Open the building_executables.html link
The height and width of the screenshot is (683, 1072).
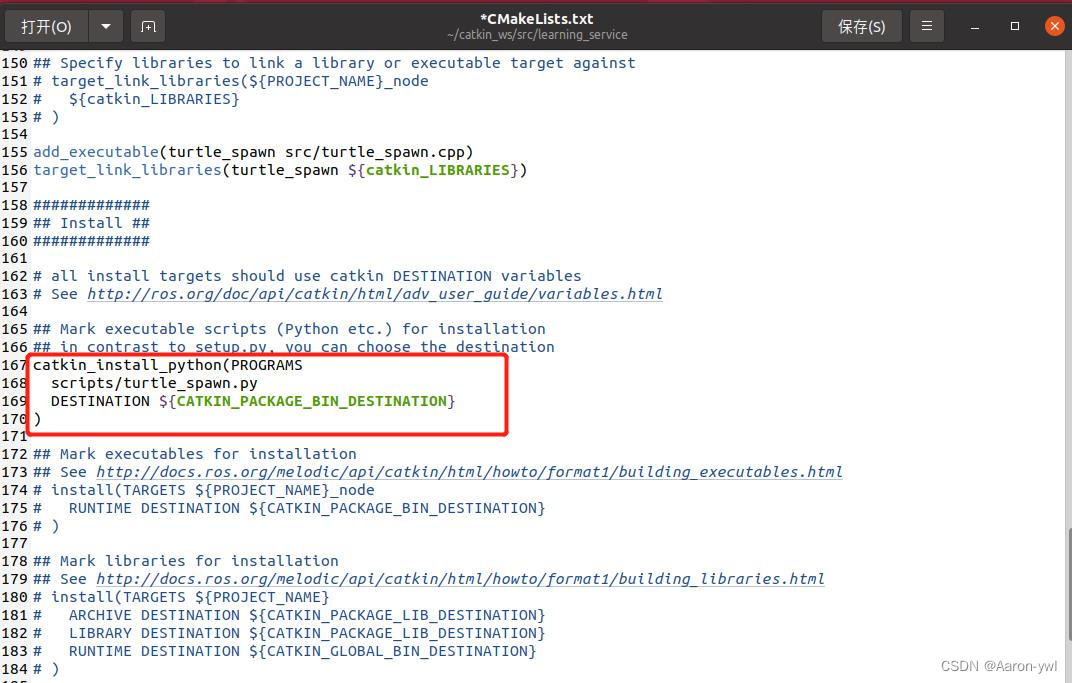[x=469, y=472]
